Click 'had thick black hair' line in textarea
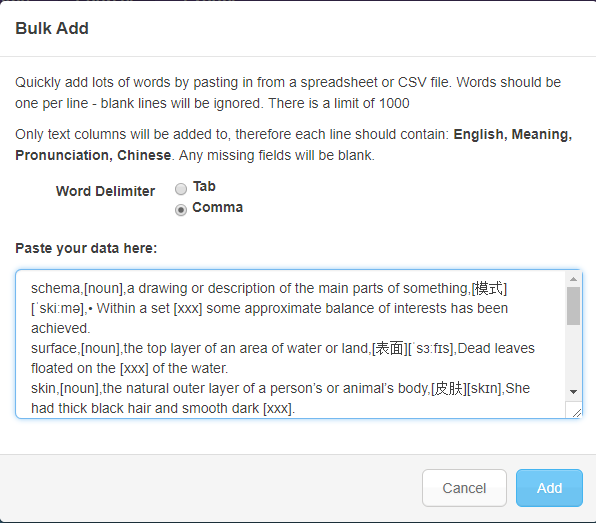The width and height of the screenshot is (596, 523). tap(163, 408)
